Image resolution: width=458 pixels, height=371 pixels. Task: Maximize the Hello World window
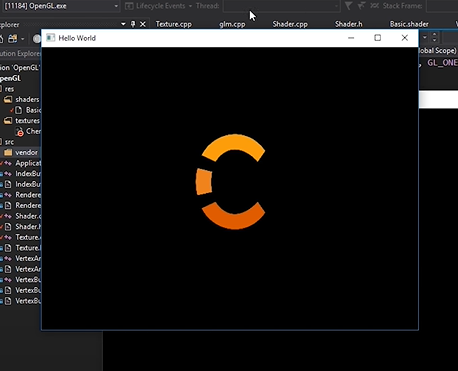pos(377,38)
